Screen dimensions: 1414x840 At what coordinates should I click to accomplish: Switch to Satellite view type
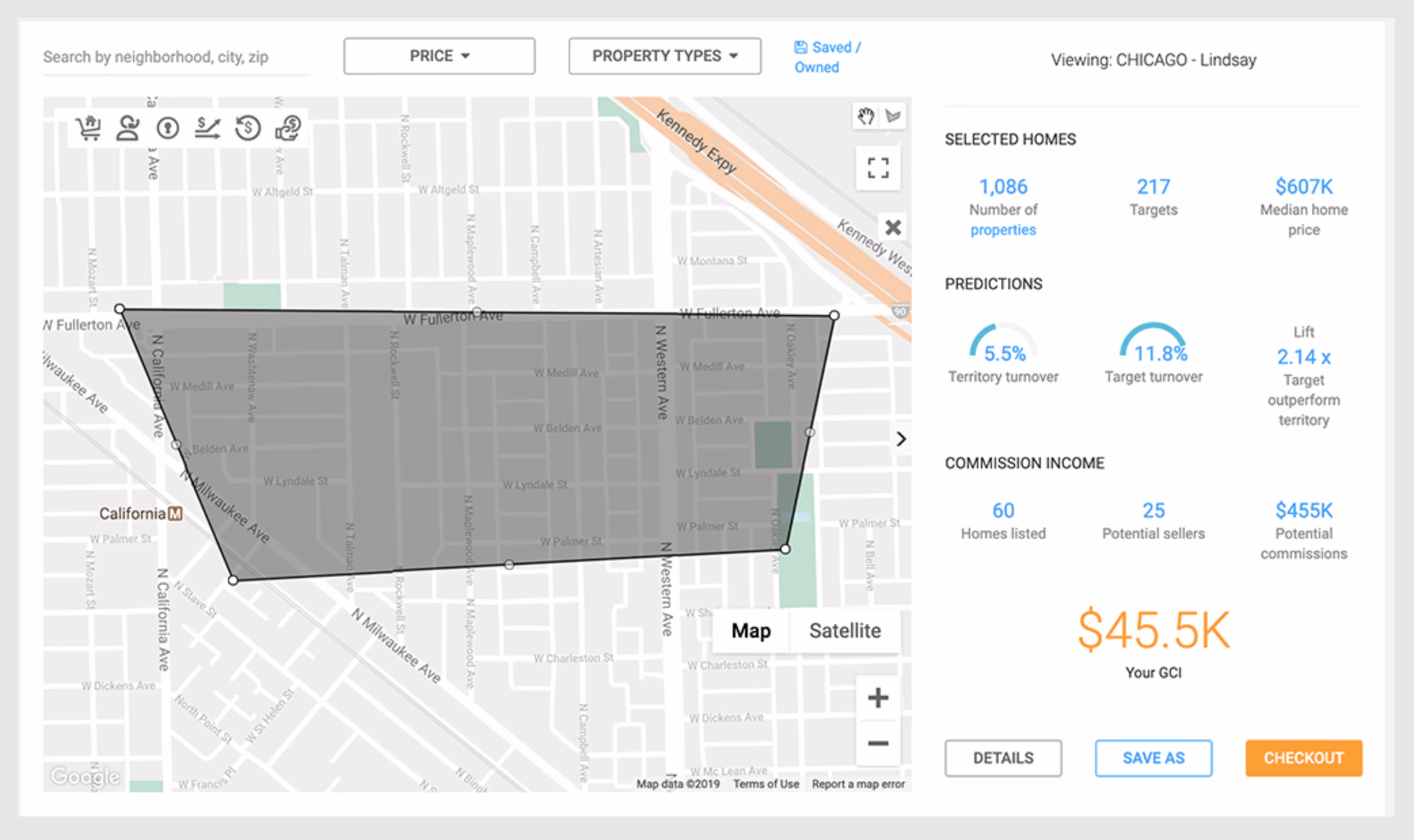[845, 631]
